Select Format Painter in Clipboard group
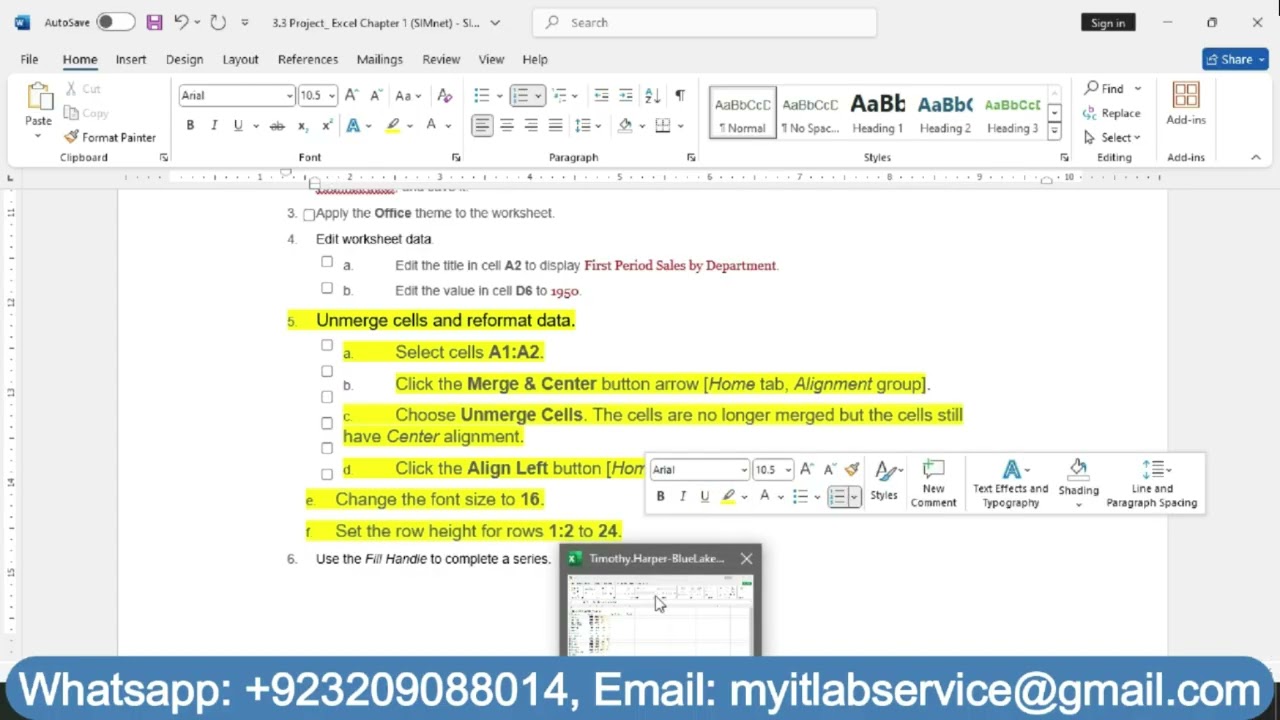 coord(110,137)
